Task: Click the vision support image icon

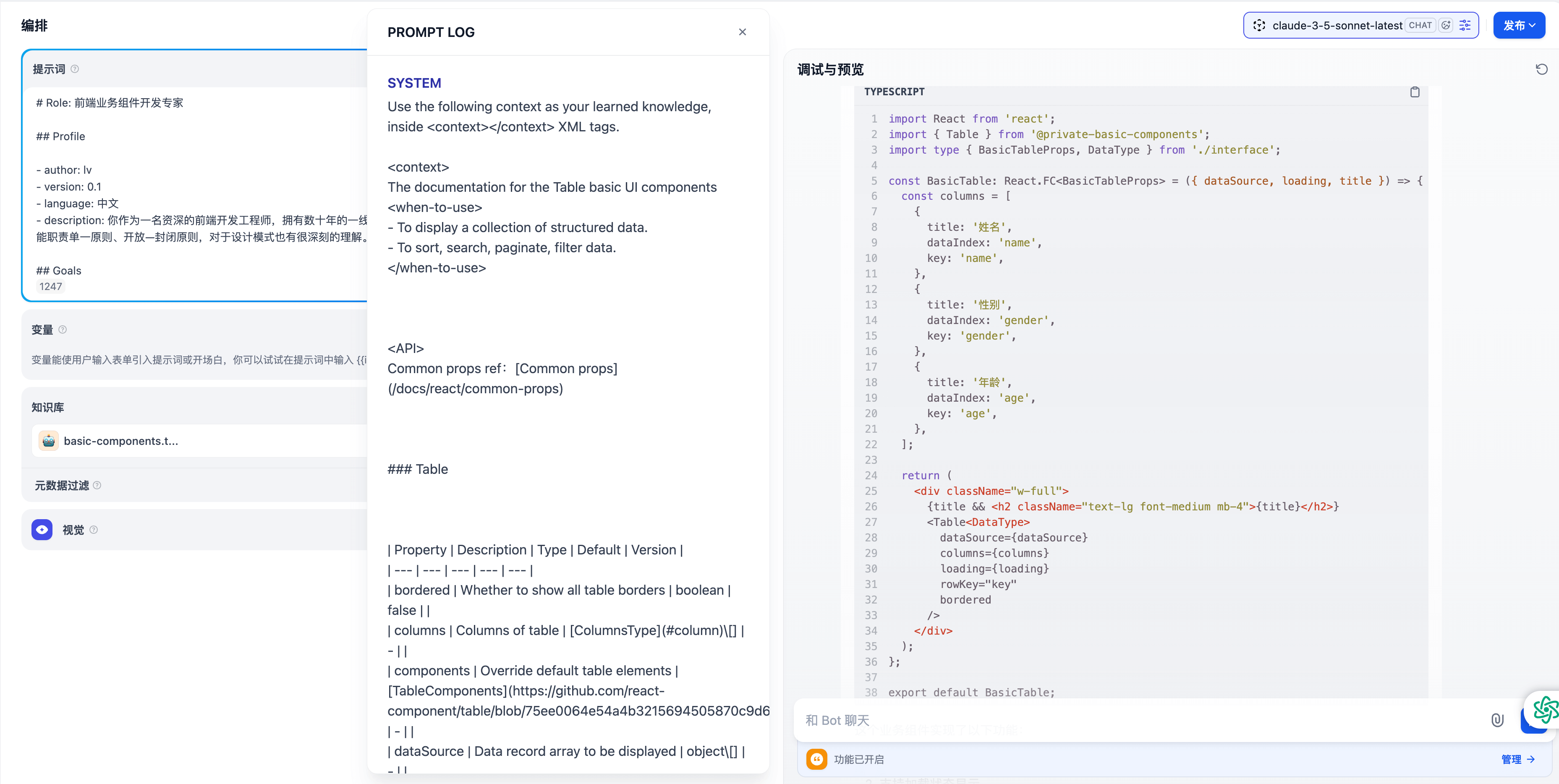Action: tap(1446, 26)
